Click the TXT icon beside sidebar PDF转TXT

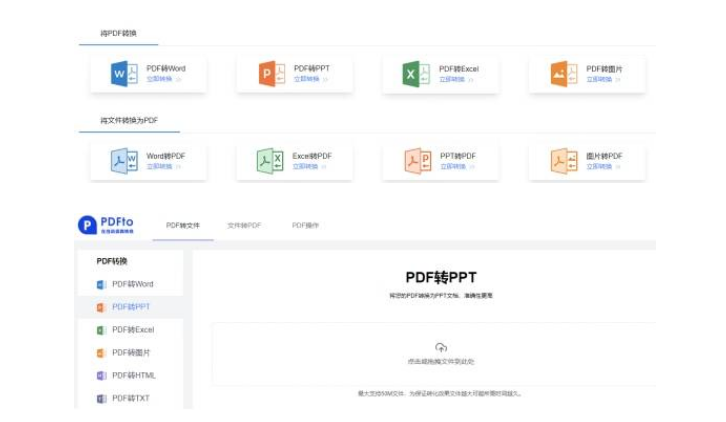101,398
